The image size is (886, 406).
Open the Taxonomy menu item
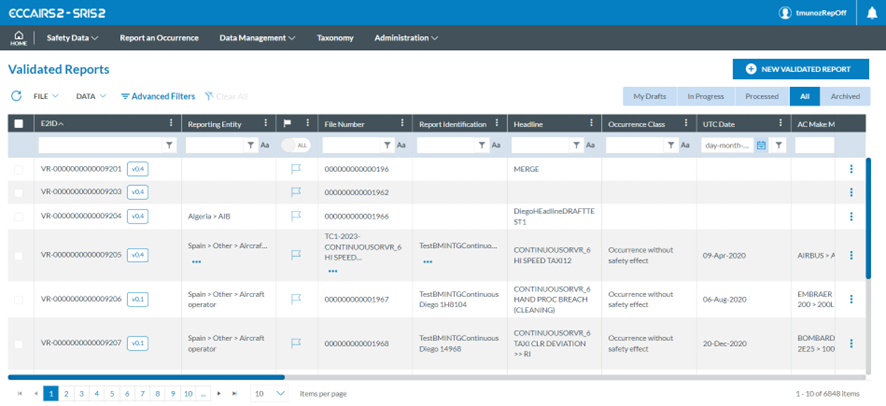tap(334, 38)
